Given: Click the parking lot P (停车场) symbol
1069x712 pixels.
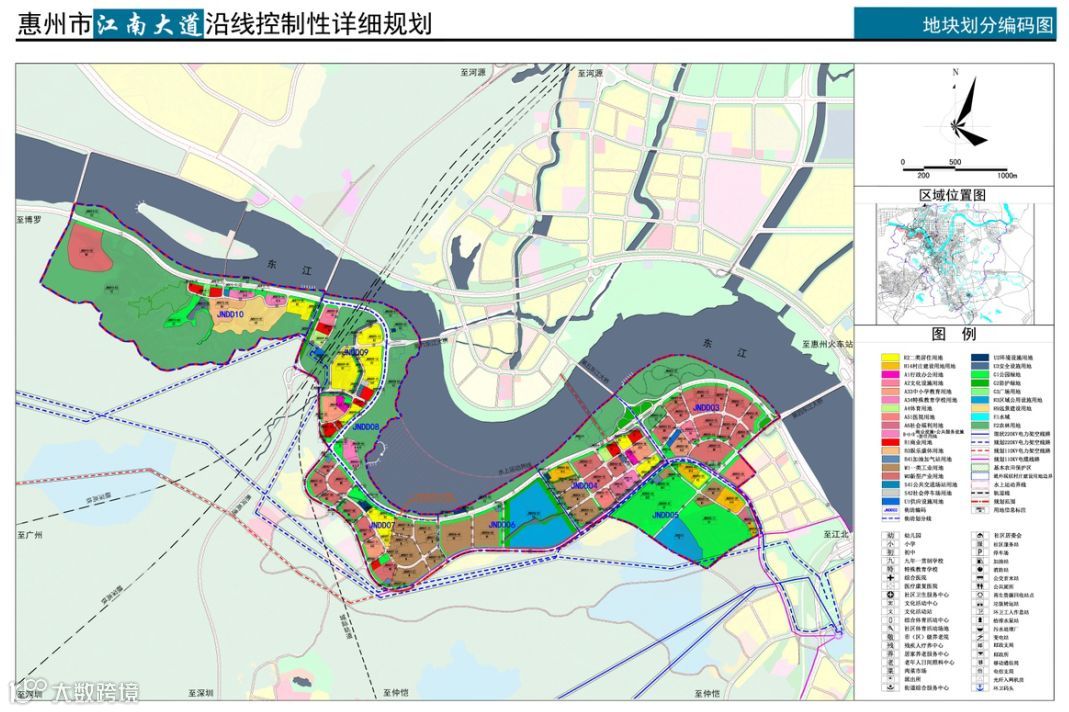Looking at the screenshot, I should (980, 552).
